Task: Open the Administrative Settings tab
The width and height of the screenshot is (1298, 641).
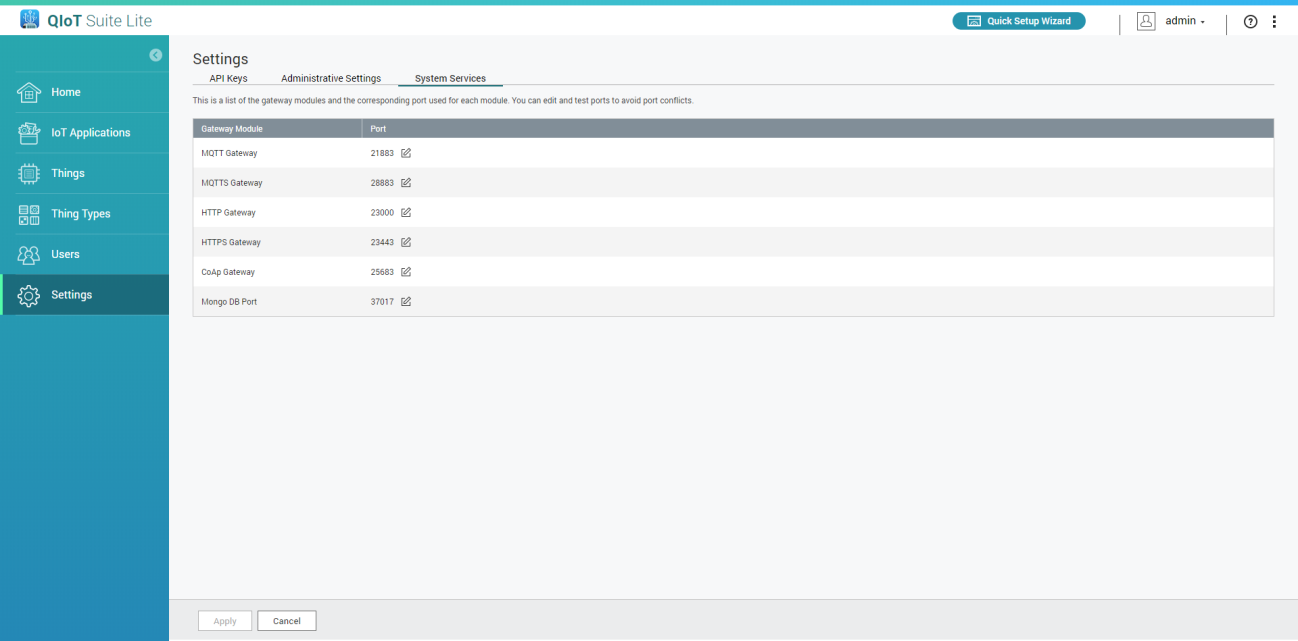Action: [x=331, y=78]
